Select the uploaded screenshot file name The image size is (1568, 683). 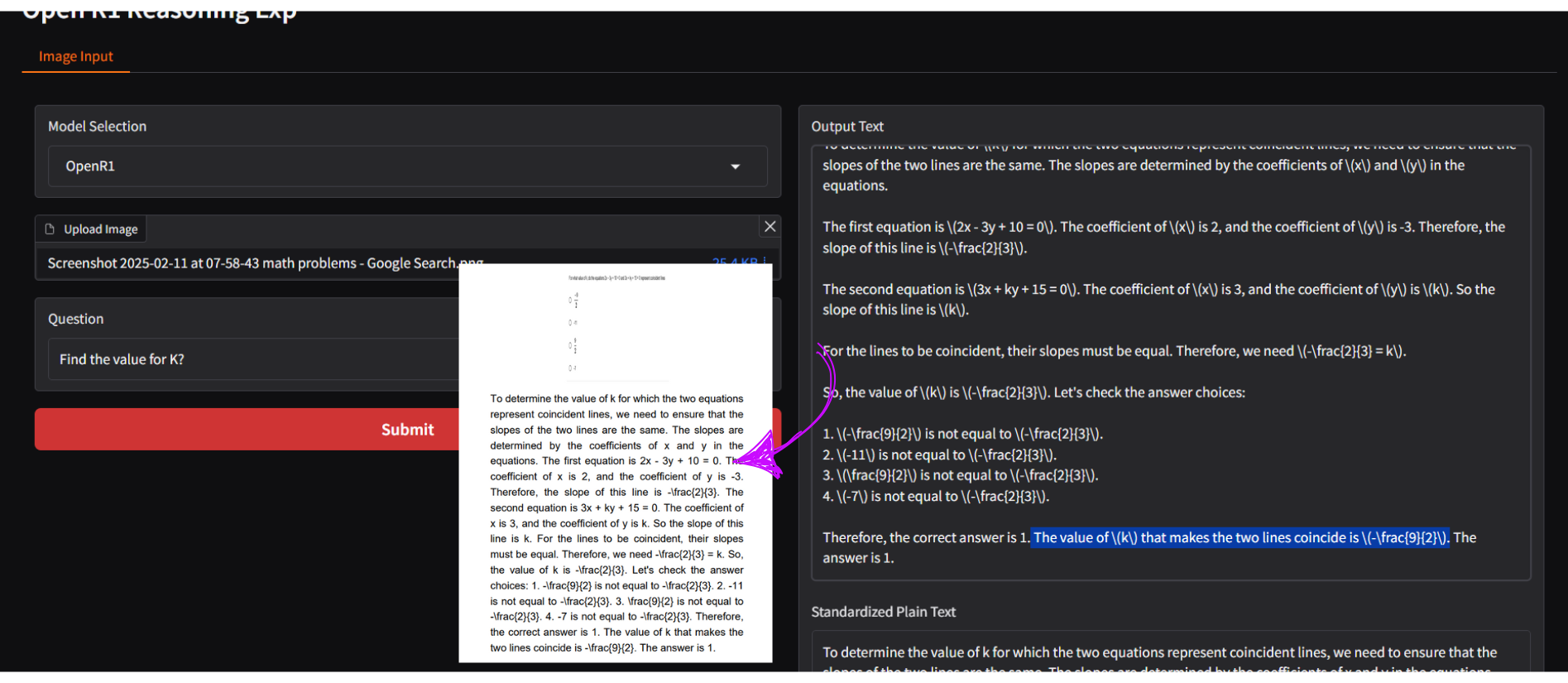(x=248, y=263)
